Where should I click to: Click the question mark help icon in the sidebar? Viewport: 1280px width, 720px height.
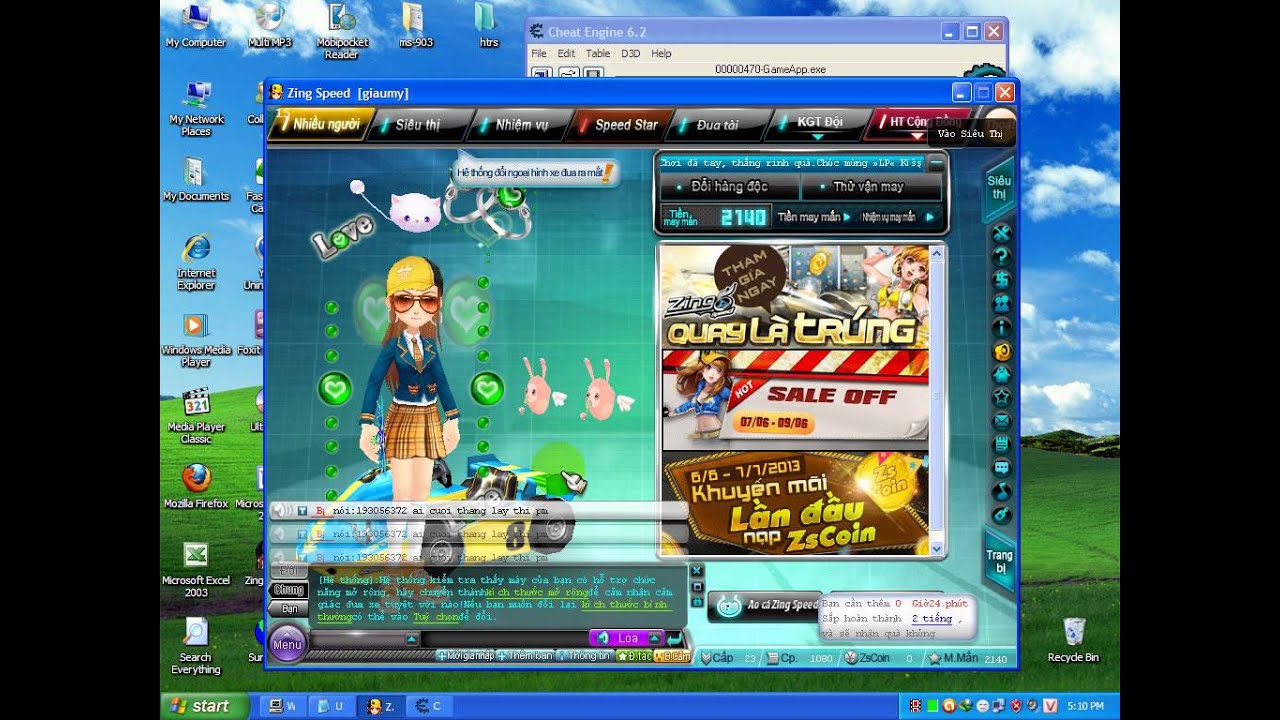click(1001, 256)
